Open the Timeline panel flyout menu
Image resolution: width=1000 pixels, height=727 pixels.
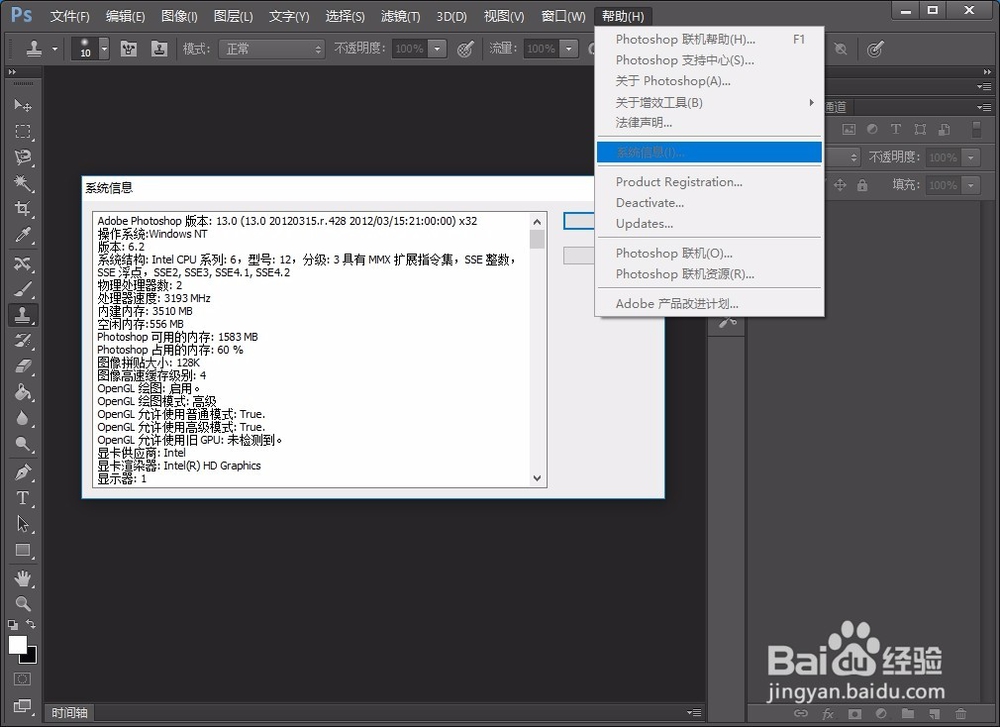[694, 712]
